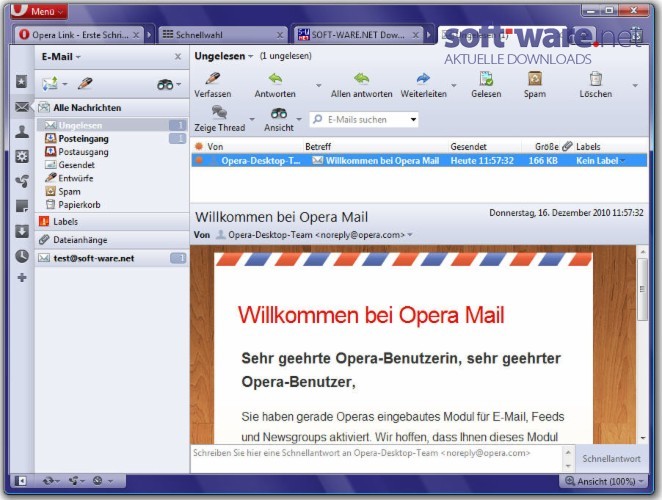This screenshot has height=500, width=662.
Task: Open the Gesendet folder
Action: point(112,165)
